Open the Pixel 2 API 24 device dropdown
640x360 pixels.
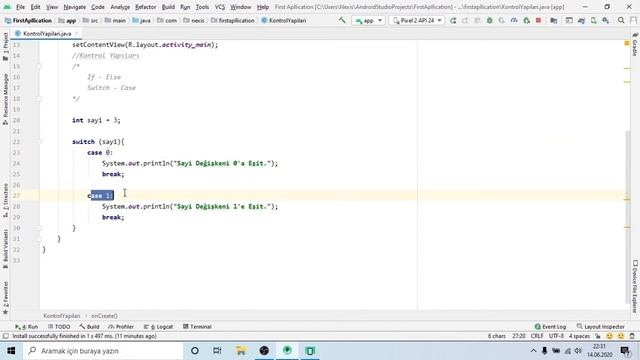tap(417, 20)
